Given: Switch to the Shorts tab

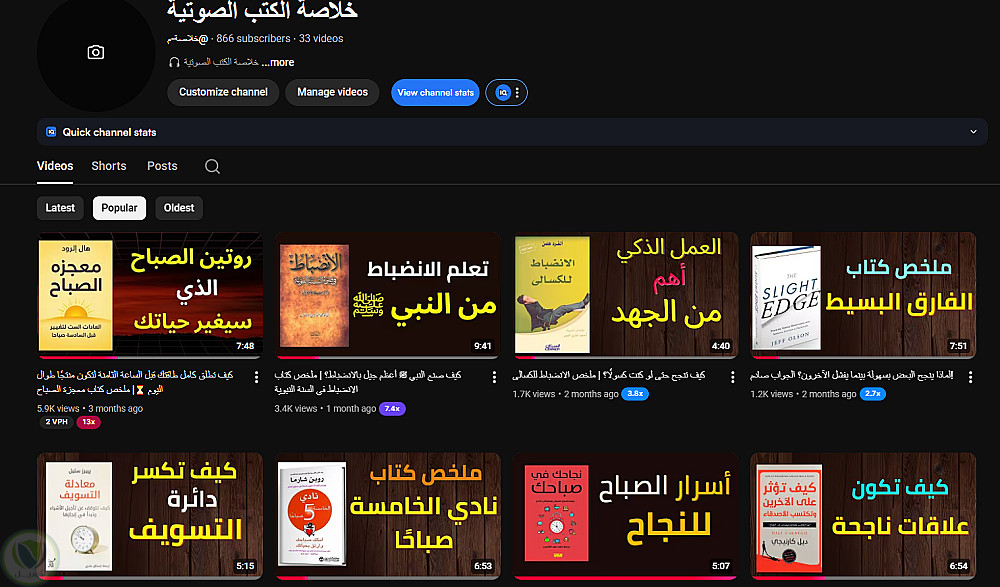Looking at the screenshot, I should [x=109, y=166].
